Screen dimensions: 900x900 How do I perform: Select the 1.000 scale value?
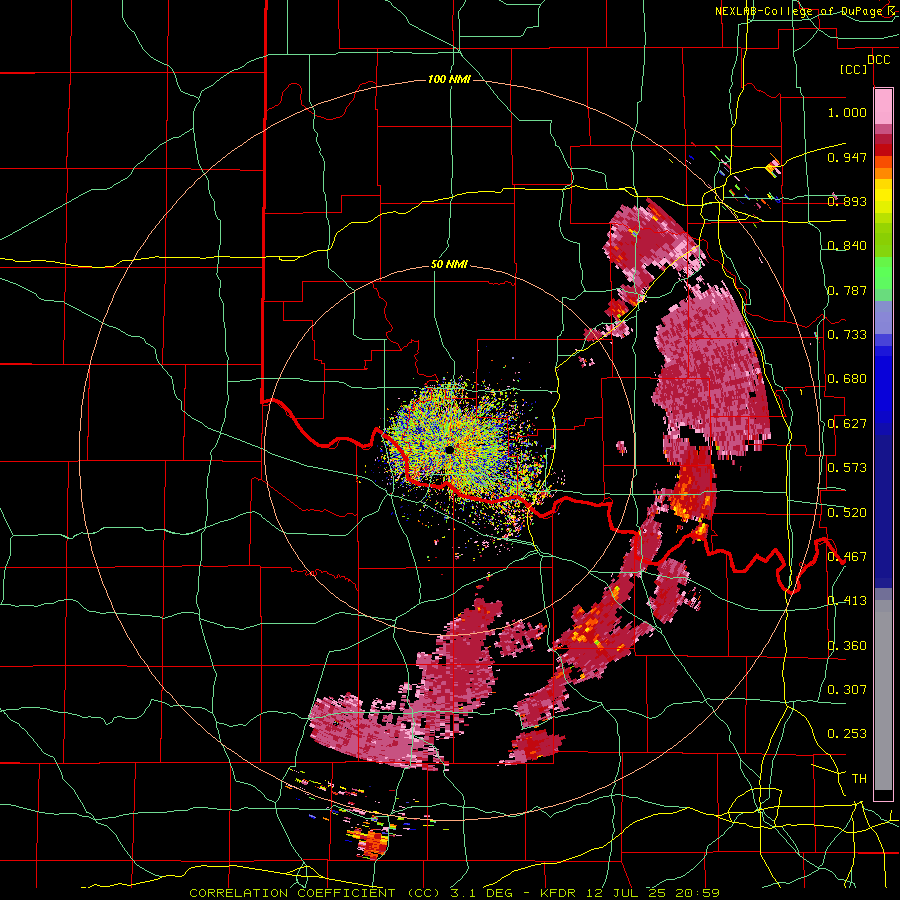847,112
